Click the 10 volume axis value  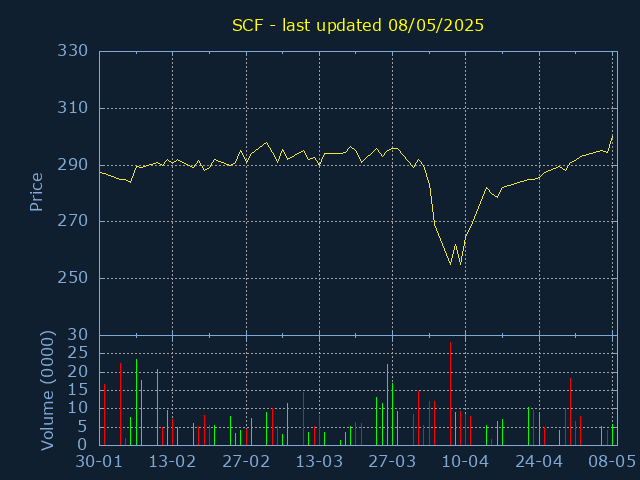(x=78, y=408)
